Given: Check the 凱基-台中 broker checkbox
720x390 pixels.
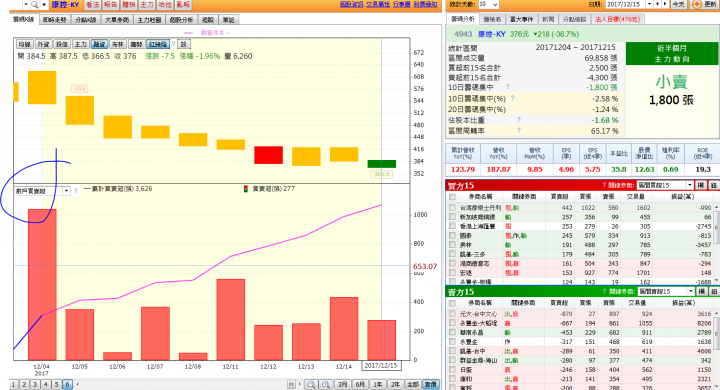Looking at the screenshot, I should click(x=452, y=351).
